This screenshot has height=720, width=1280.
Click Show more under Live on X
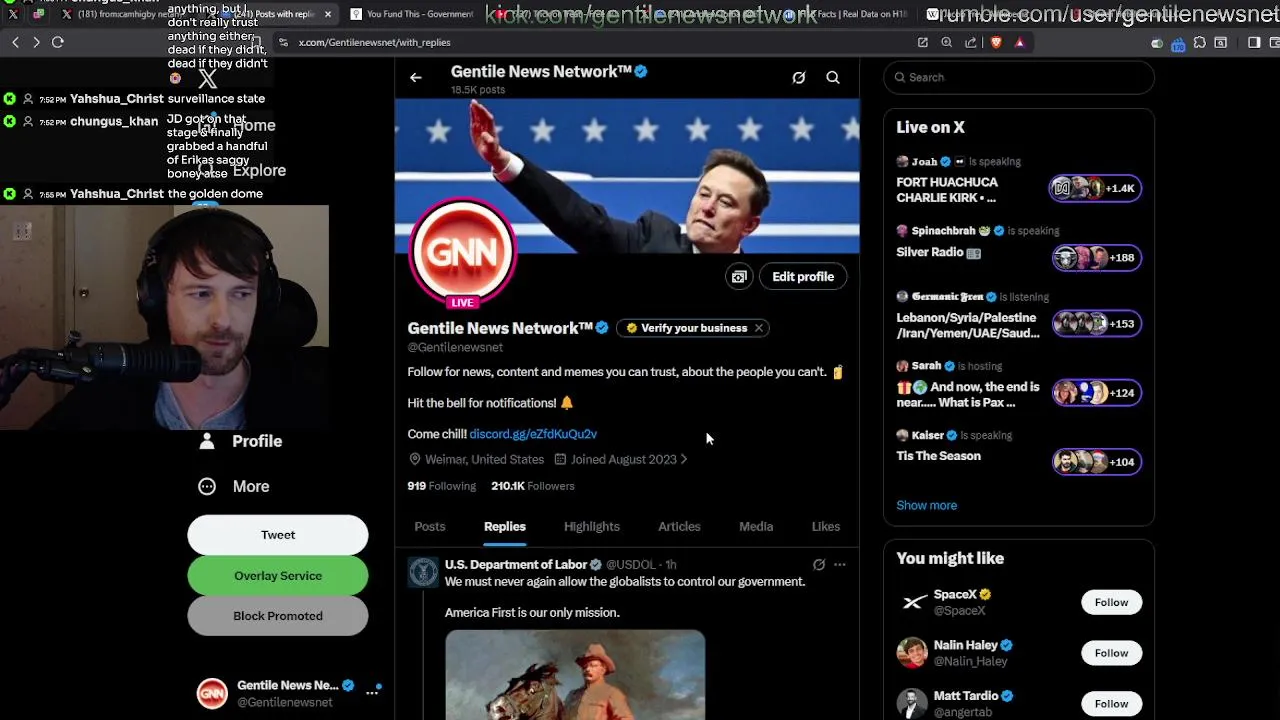[x=927, y=505]
